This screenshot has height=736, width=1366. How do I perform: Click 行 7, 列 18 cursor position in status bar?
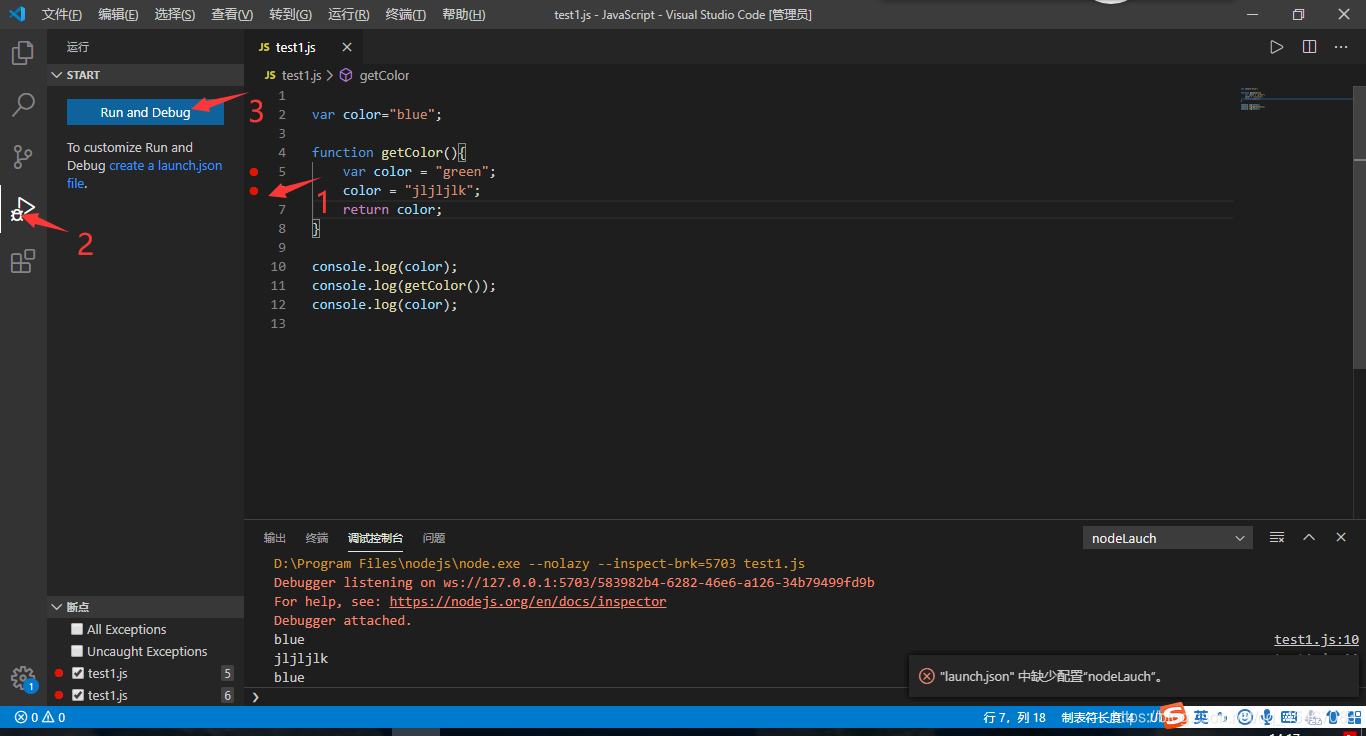coord(1014,717)
